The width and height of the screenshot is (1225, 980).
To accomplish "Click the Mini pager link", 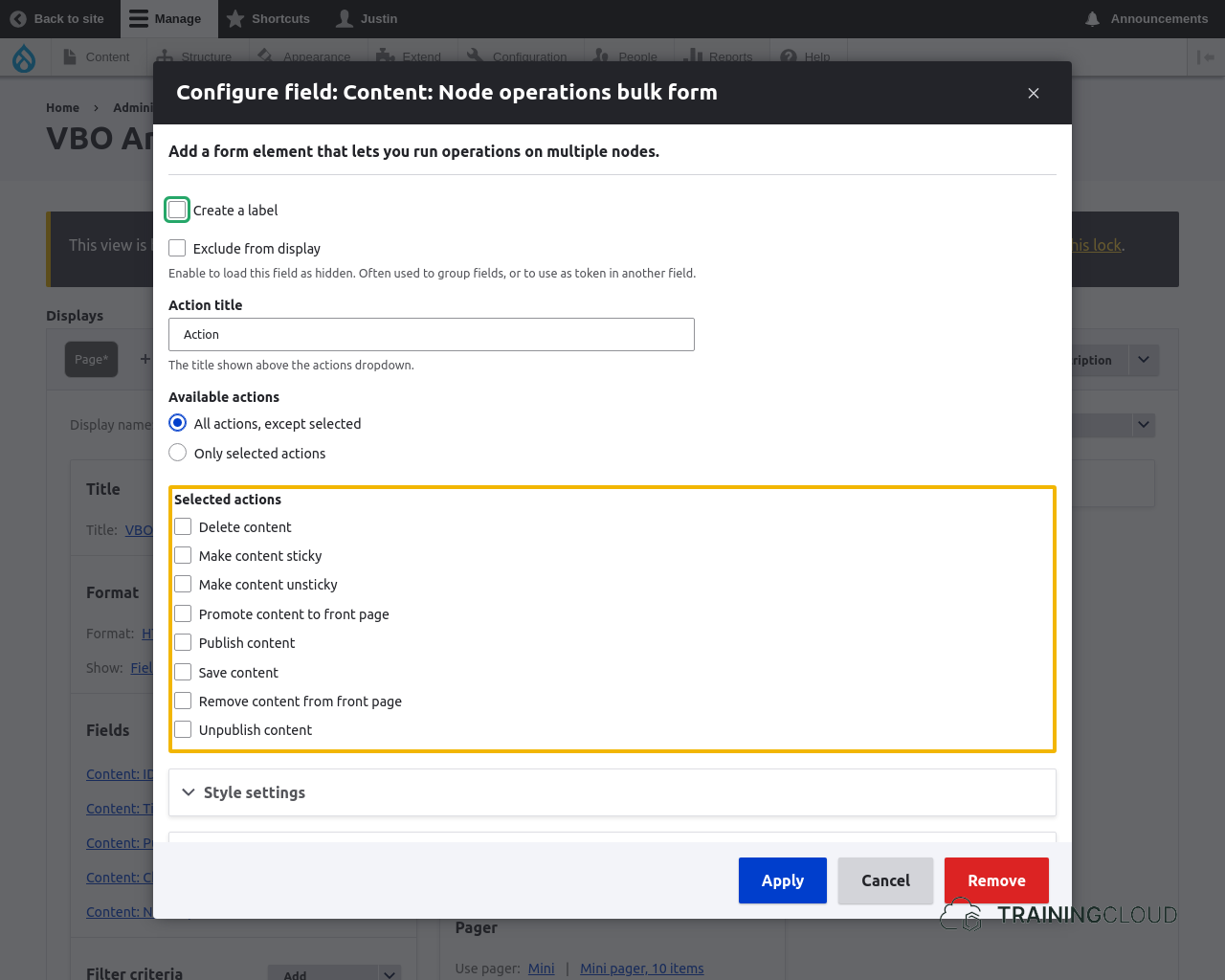I will pos(542,969).
